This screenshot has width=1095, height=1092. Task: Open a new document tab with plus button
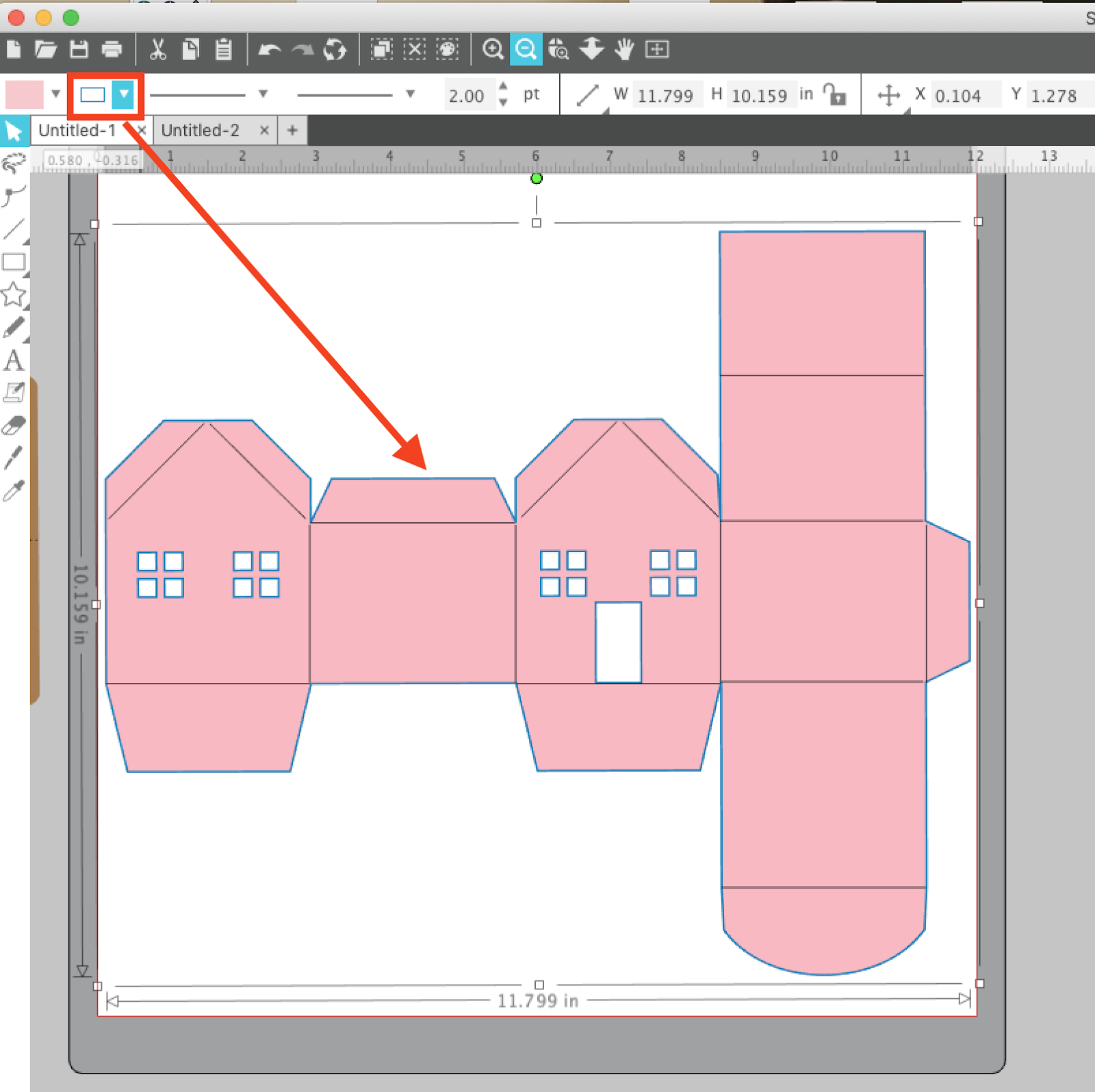pos(292,130)
